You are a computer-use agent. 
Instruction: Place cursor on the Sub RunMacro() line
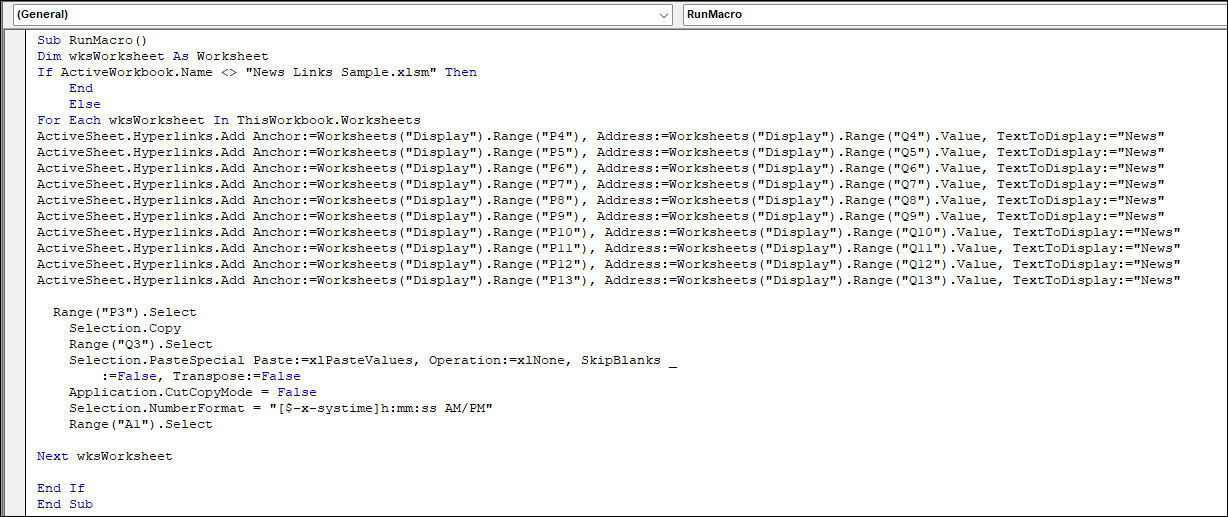(x=92, y=40)
